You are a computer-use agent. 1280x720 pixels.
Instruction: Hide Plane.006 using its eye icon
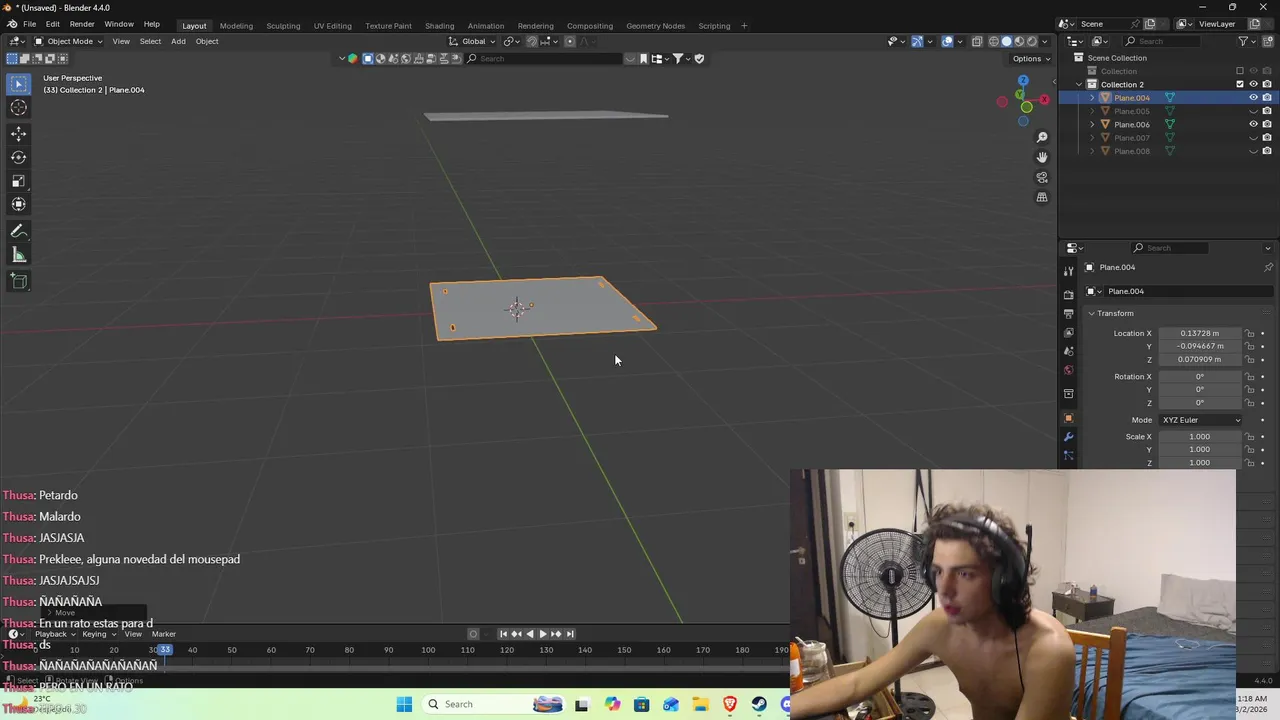click(1253, 124)
